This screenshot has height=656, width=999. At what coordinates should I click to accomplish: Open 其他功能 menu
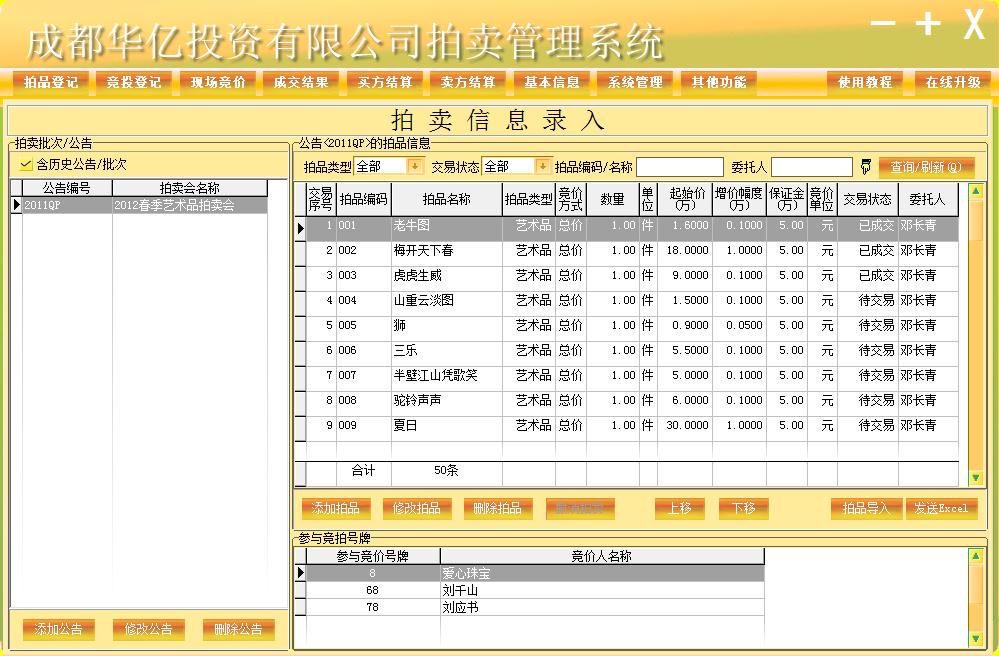point(719,82)
